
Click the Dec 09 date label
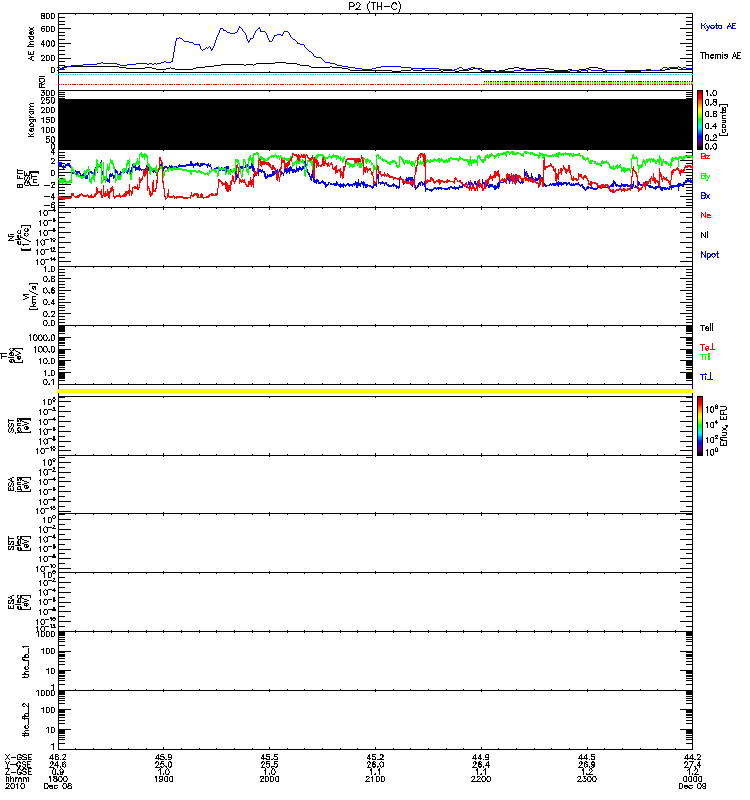[x=692, y=786]
